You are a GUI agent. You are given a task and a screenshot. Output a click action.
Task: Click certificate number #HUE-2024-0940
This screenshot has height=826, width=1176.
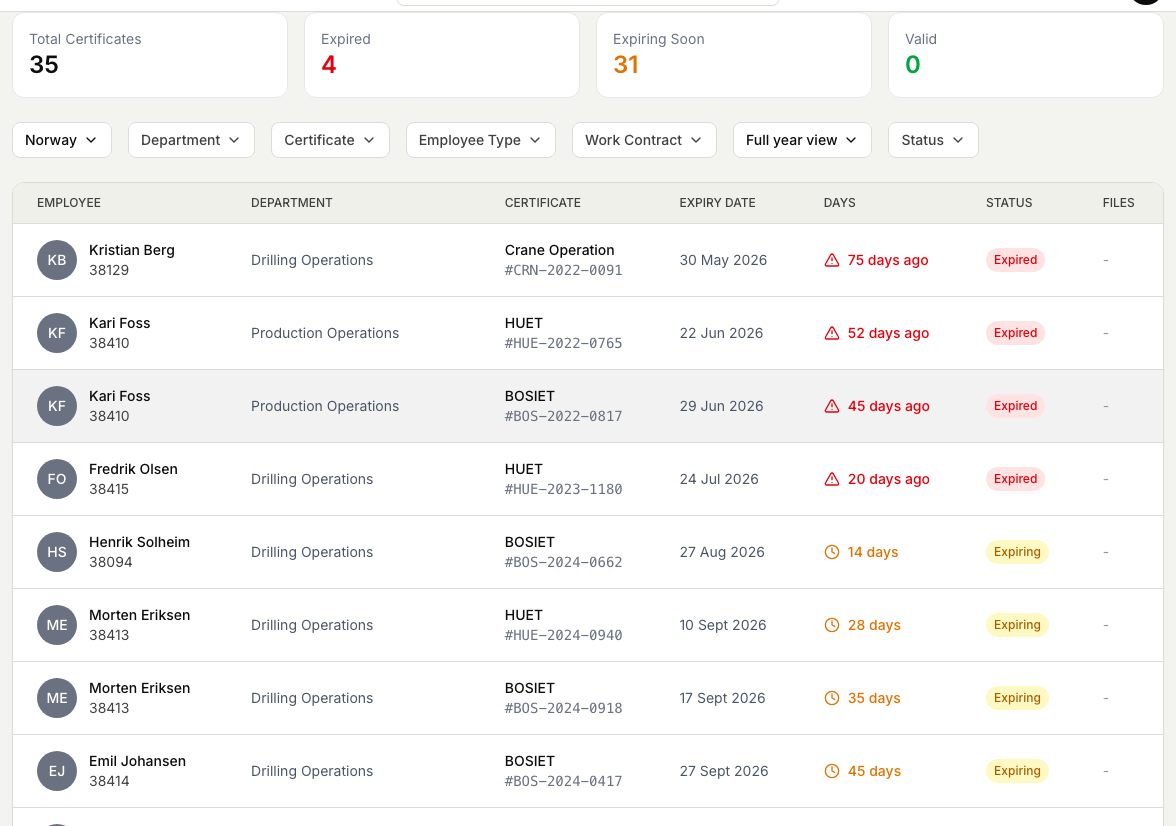[563, 635]
